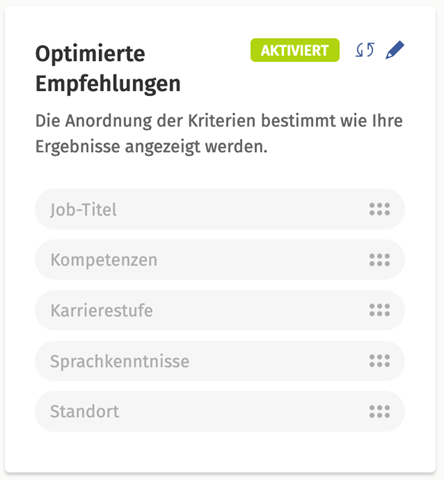Click empty card area below the Standort row
444x480 pixels.
220,452
